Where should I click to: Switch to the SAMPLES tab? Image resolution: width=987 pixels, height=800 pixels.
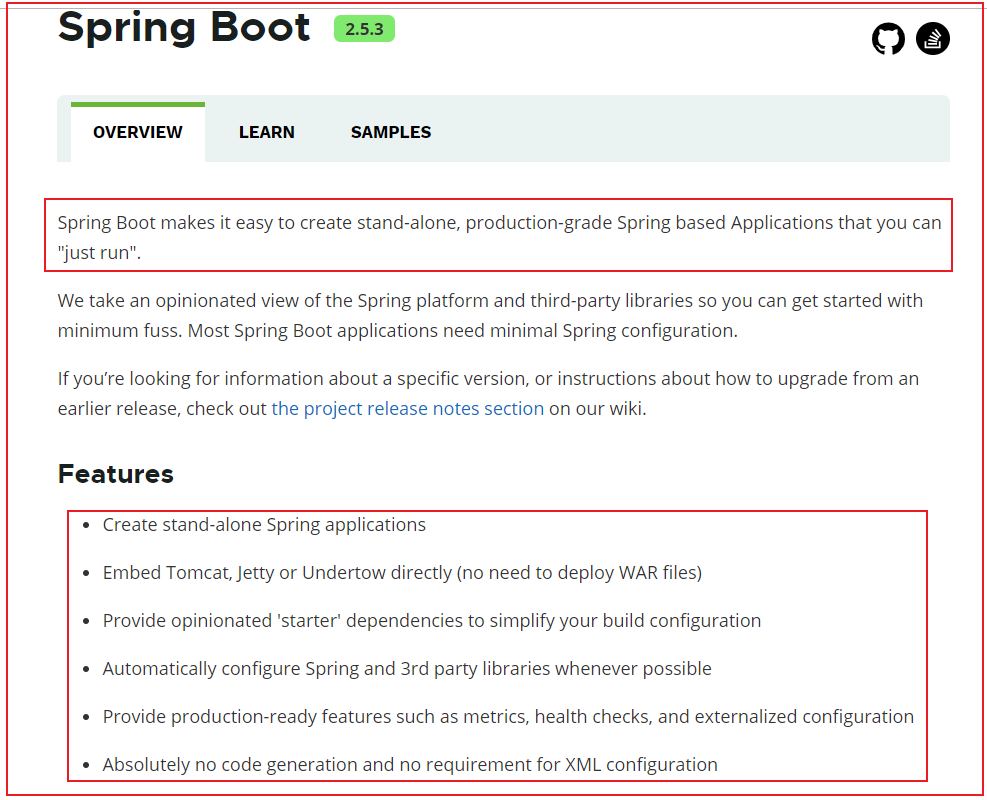tap(391, 132)
